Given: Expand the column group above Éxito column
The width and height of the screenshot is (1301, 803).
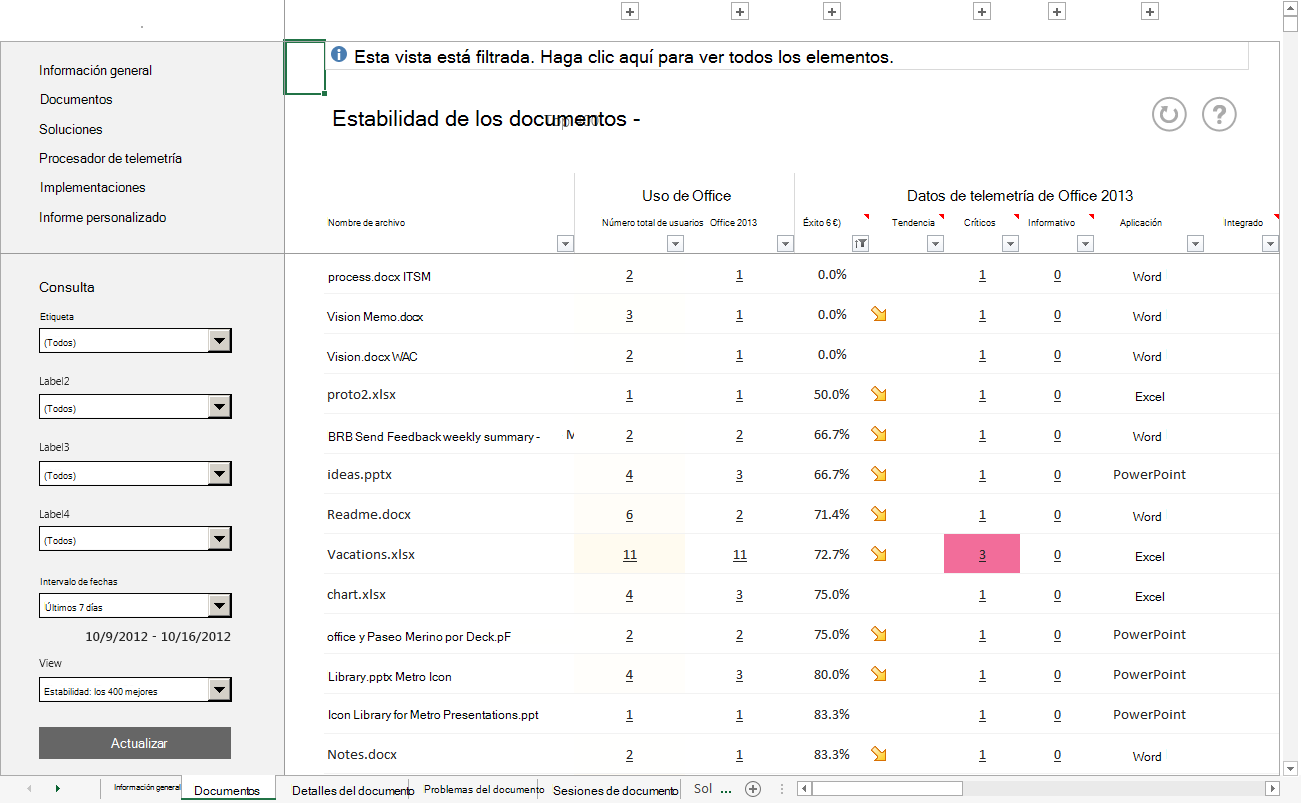Looking at the screenshot, I should point(831,11).
